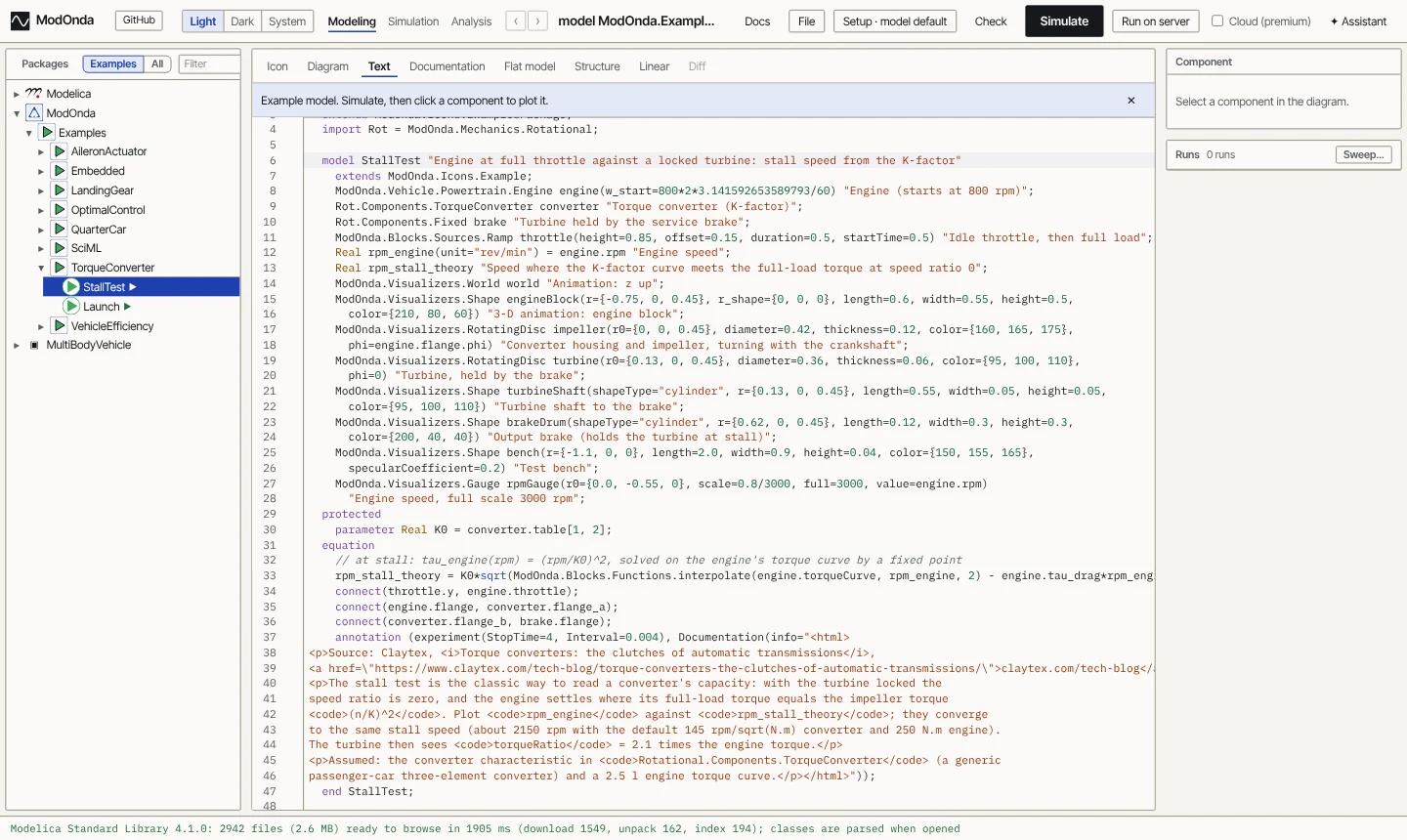Expand the AileronActuator node
The height and width of the screenshot is (840, 1407).
pos(41,152)
